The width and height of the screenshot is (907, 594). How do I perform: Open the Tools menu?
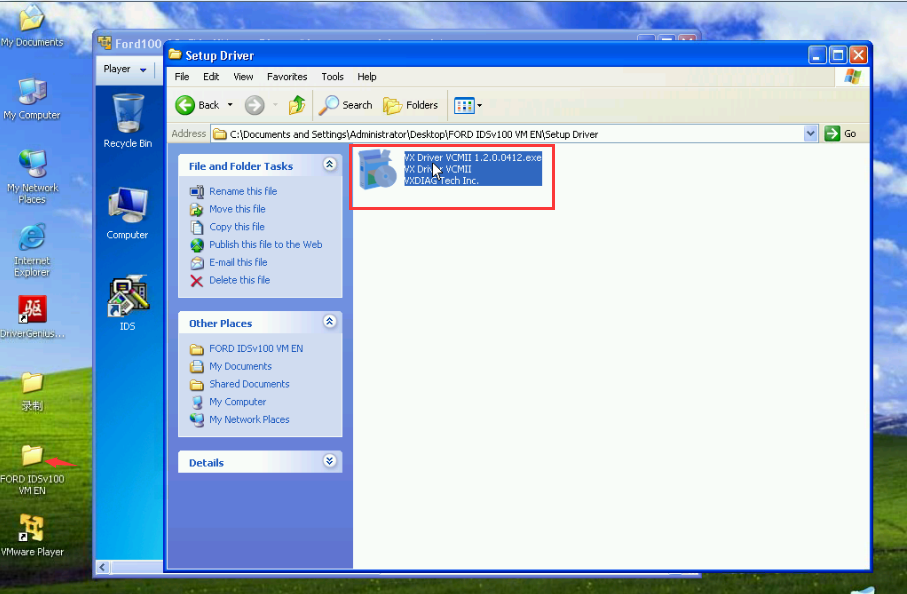pos(333,76)
